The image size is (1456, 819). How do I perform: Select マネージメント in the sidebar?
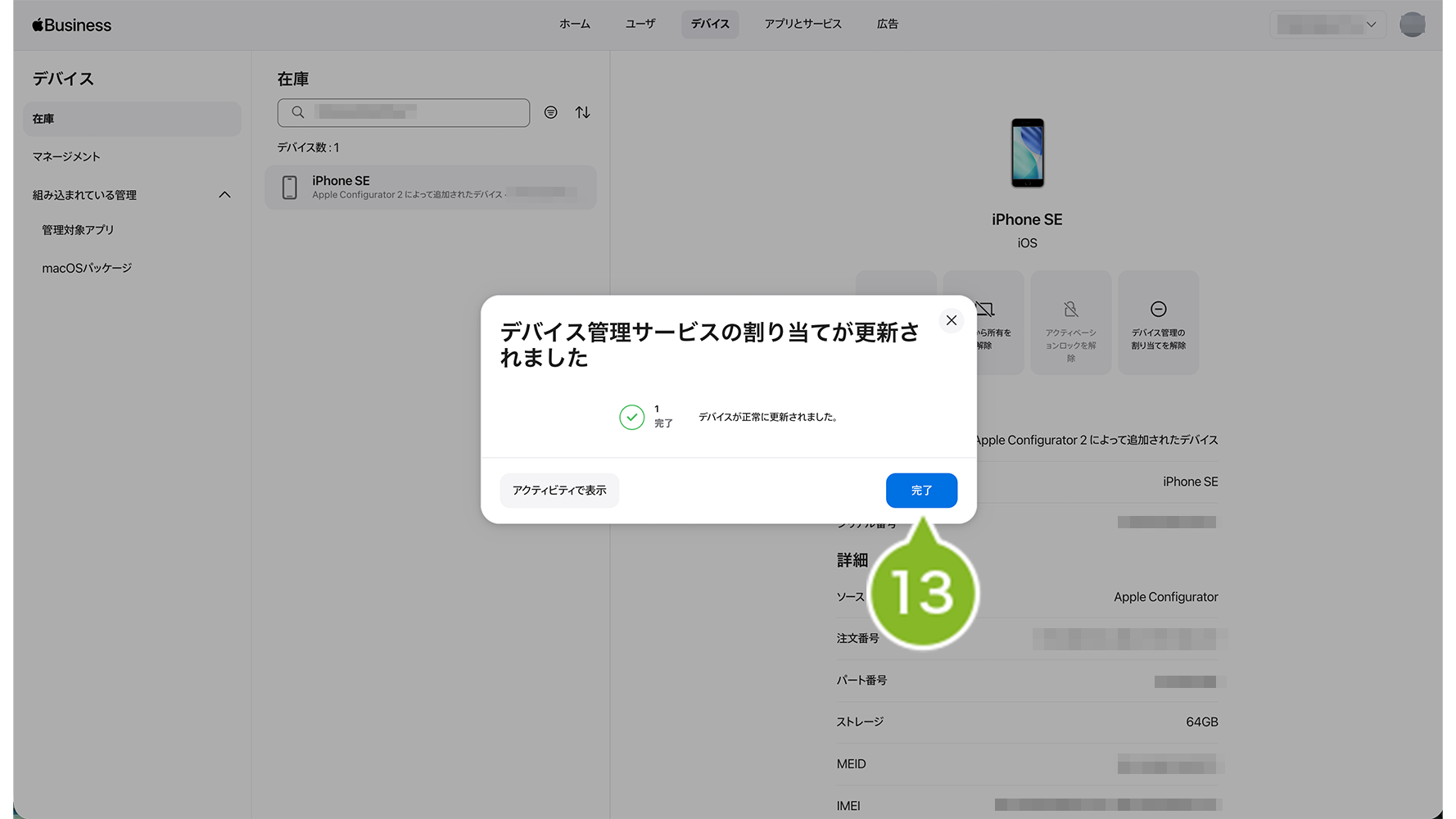coord(66,156)
